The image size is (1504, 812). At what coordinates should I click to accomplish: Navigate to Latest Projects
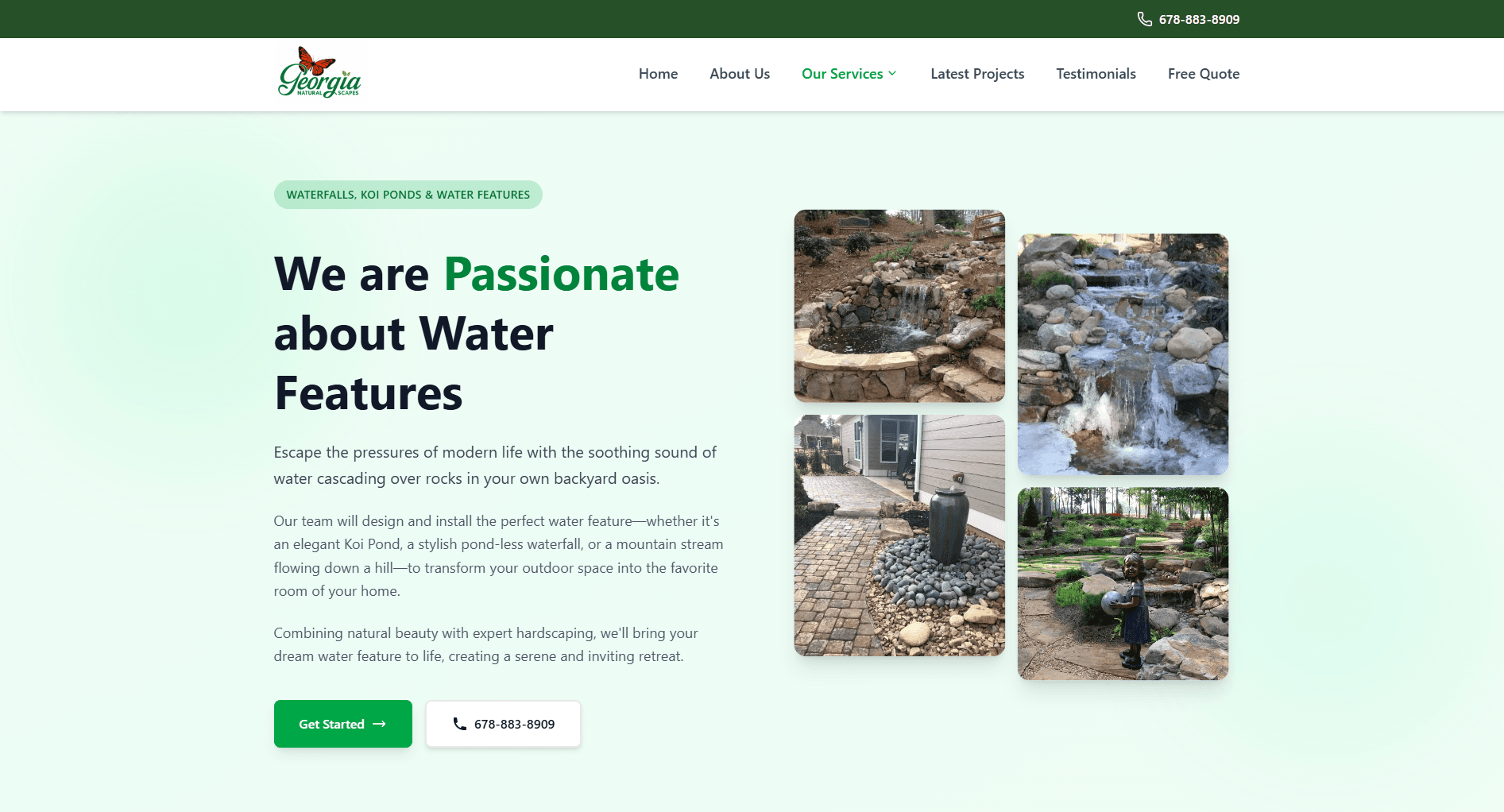977,74
